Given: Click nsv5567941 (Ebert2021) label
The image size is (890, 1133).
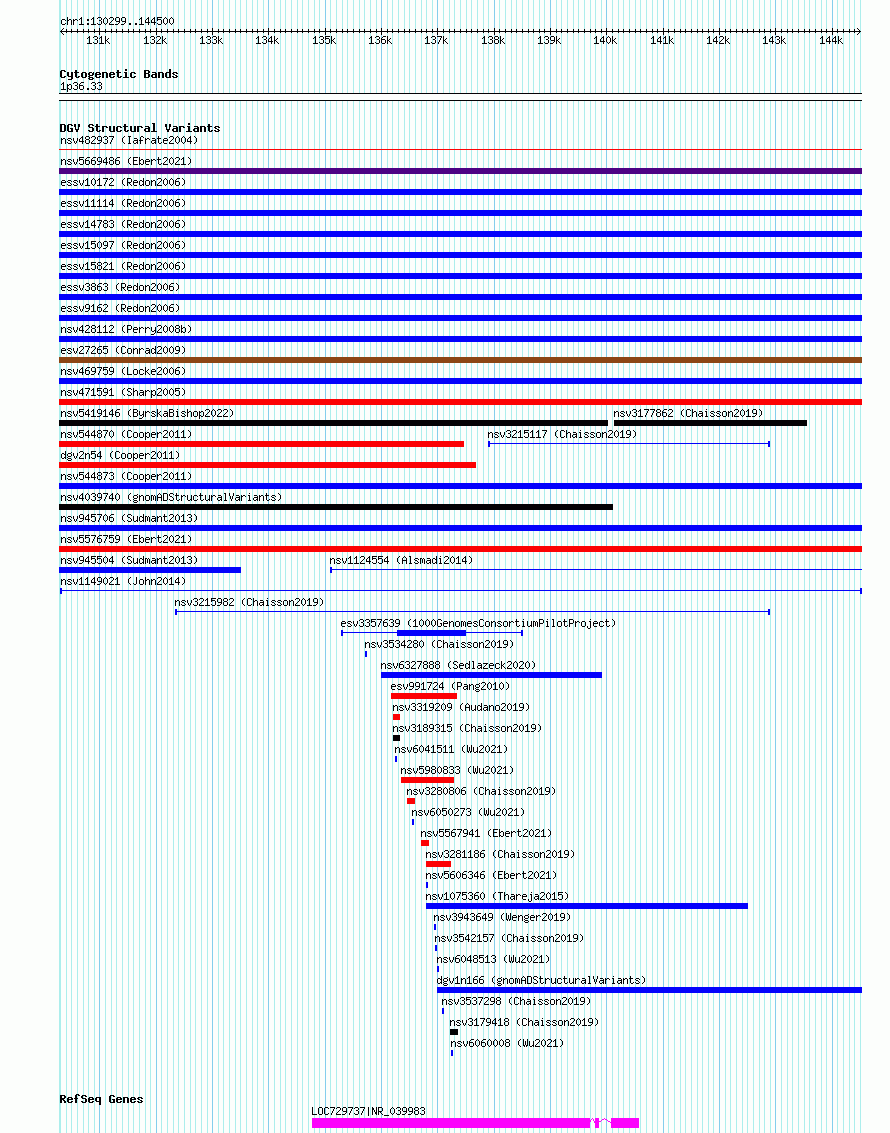Looking at the screenshot, I should pos(486,833).
